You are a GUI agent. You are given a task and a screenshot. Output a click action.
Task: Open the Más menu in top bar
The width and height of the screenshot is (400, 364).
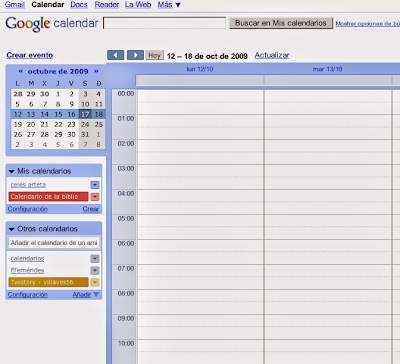click(169, 5)
